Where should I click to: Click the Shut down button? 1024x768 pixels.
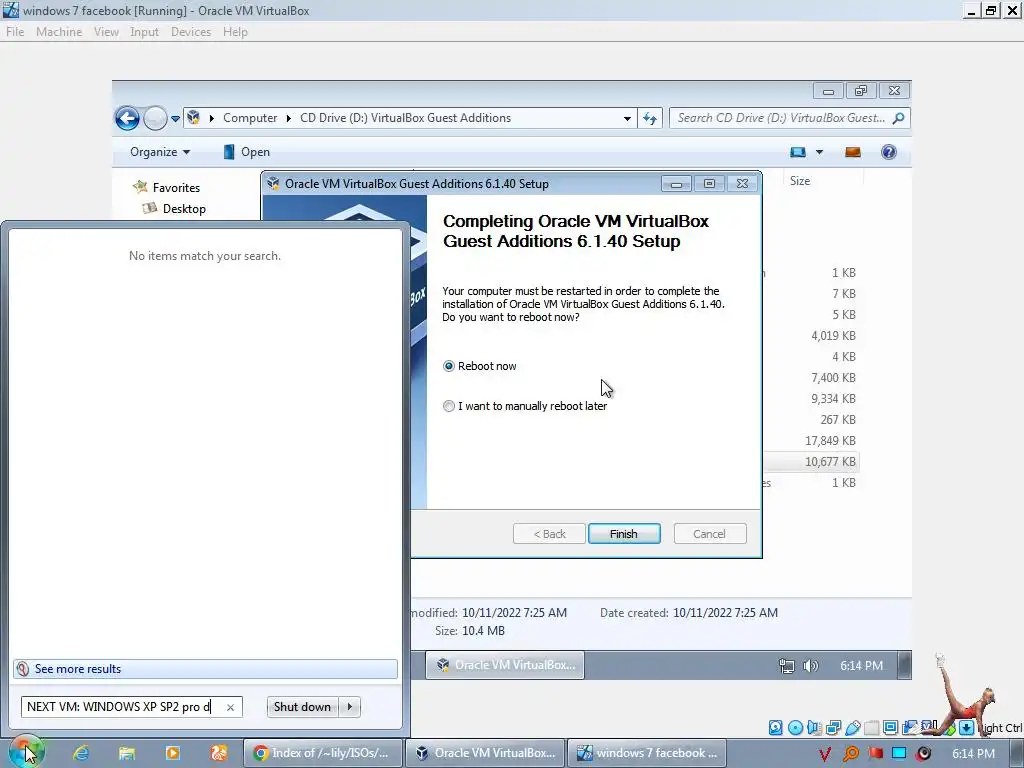tap(303, 707)
